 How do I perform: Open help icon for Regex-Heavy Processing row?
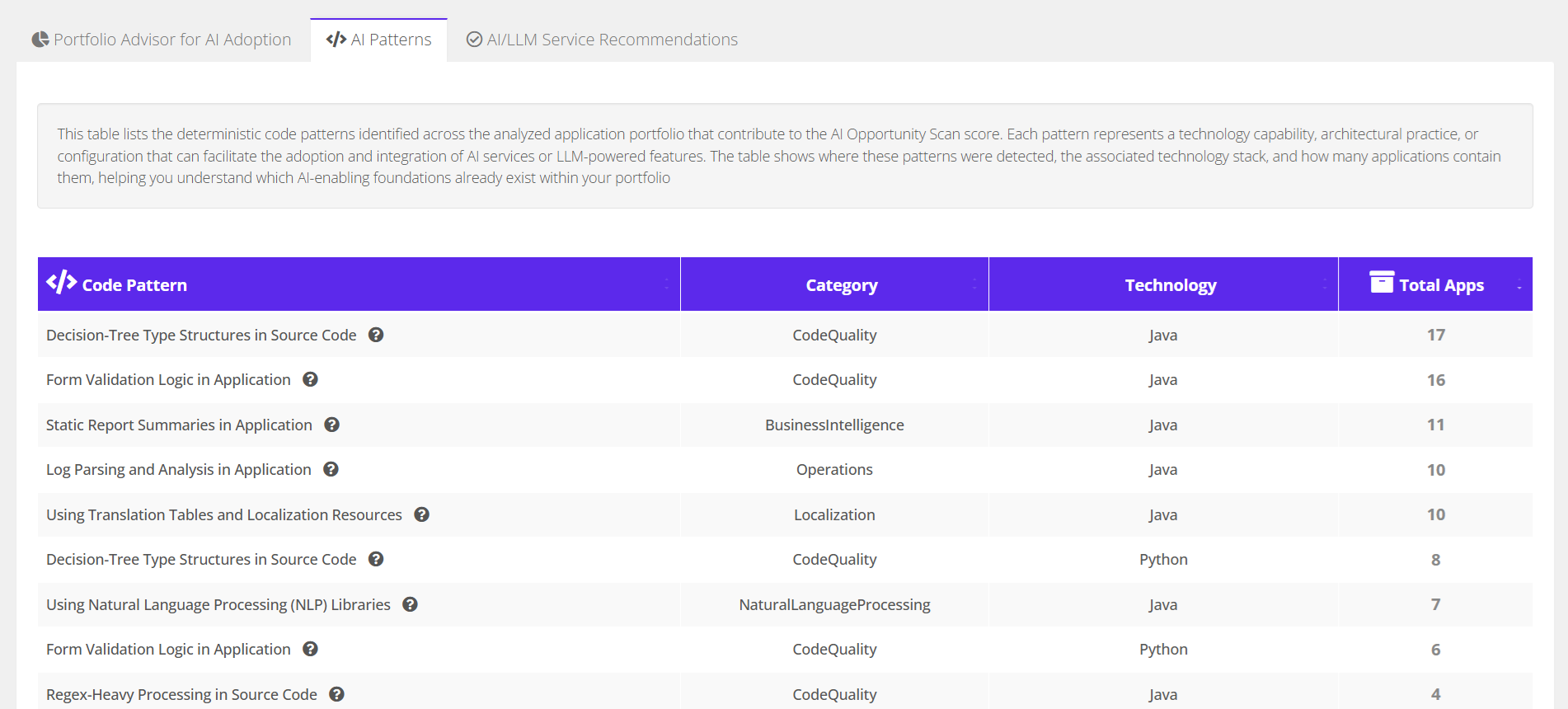pos(336,694)
